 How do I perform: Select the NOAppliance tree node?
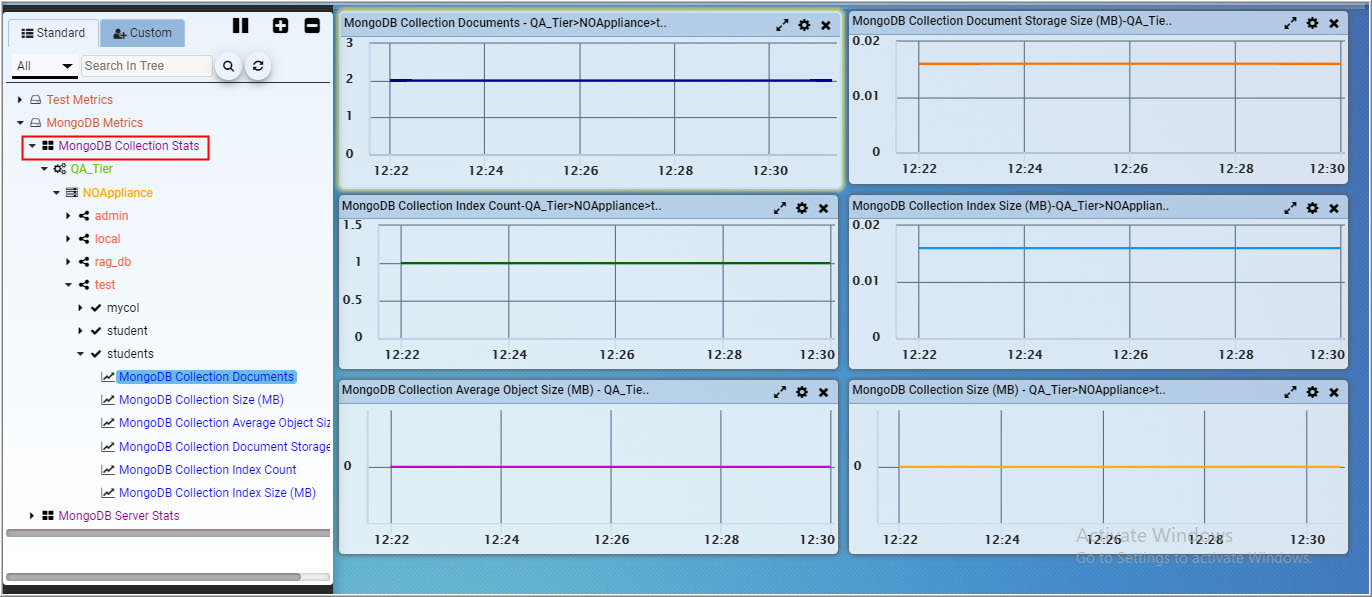pos(117,193)
